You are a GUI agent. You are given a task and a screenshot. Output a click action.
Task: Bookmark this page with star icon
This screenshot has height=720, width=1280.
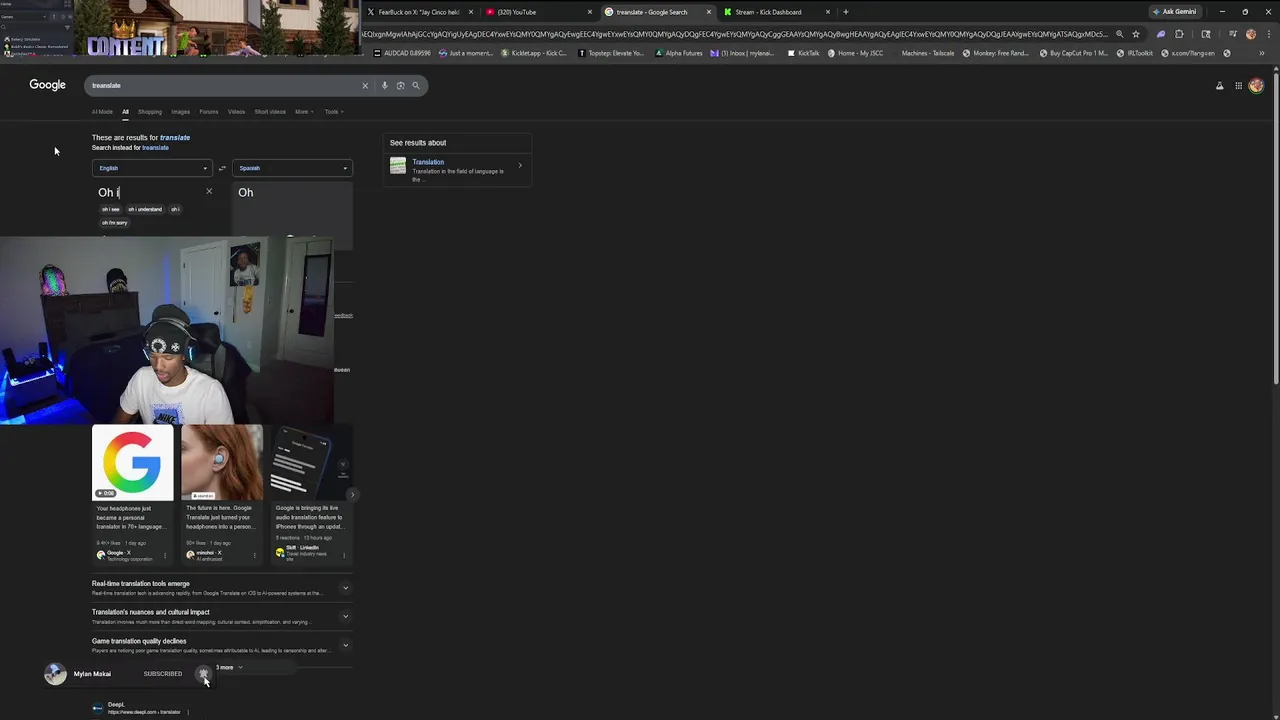coord(1136,34)
